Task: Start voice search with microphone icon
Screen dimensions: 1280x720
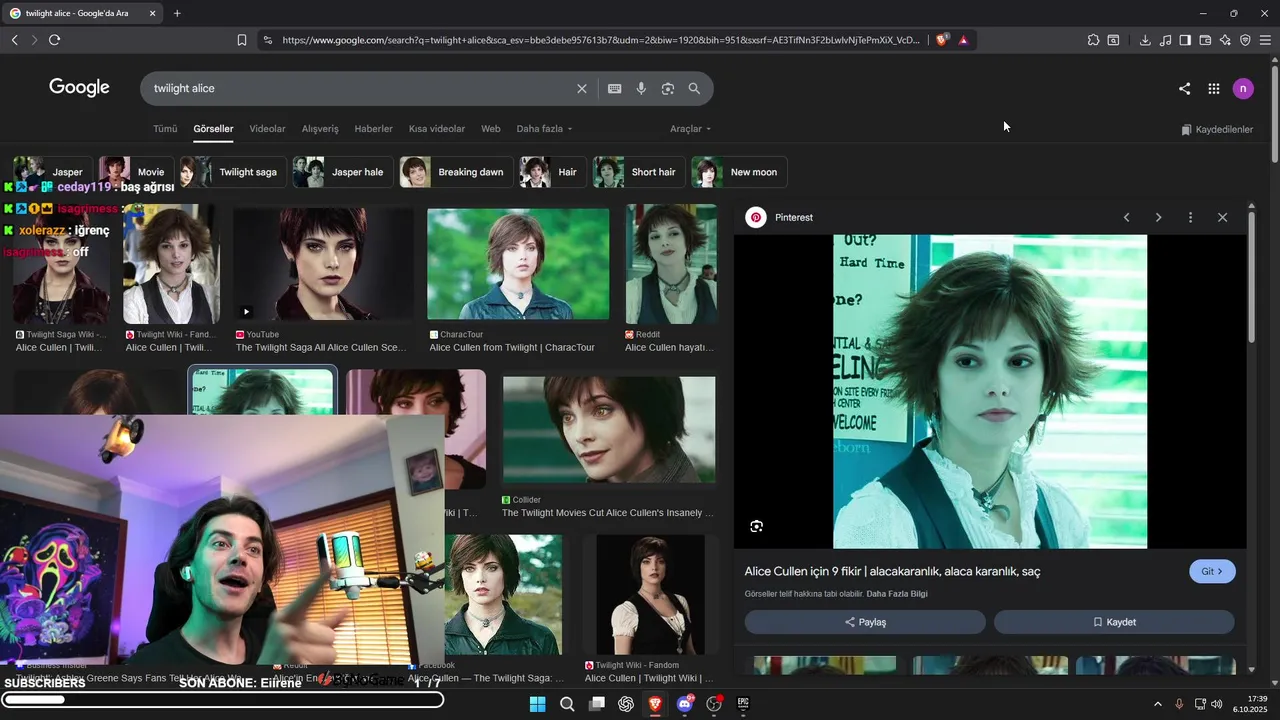Action: (x=641, y=88)
